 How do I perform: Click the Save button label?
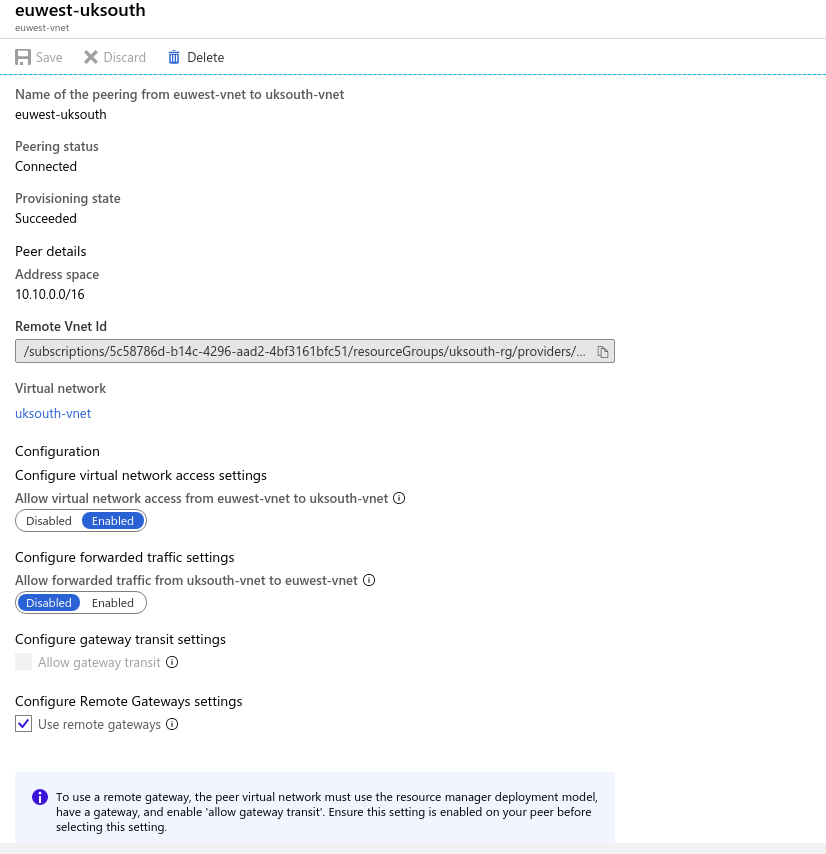(x=49, y=57)
